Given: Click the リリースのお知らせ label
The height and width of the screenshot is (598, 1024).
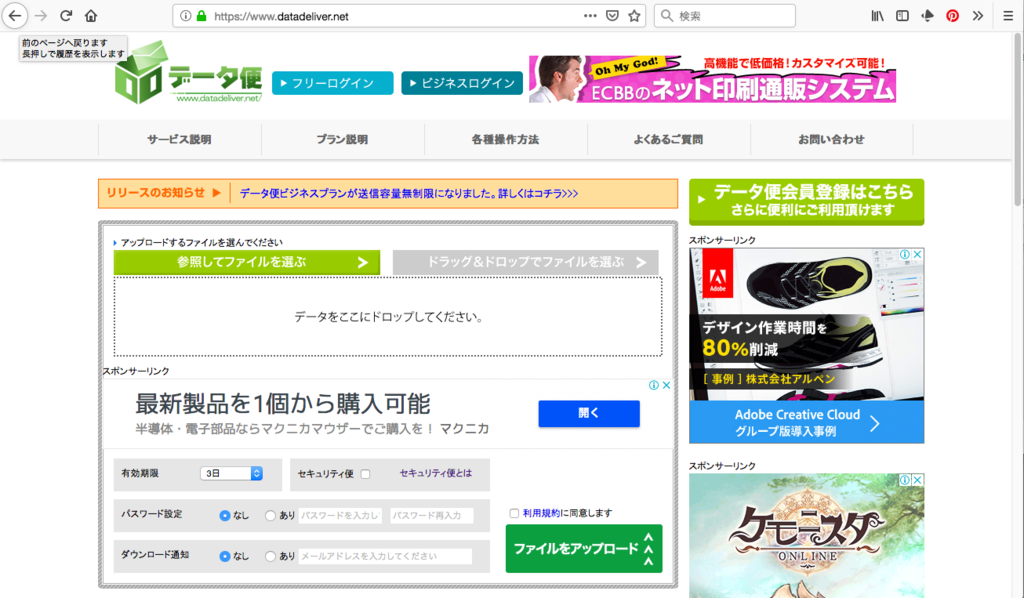Looking at the screenshot, I should [x=156, y=193].
